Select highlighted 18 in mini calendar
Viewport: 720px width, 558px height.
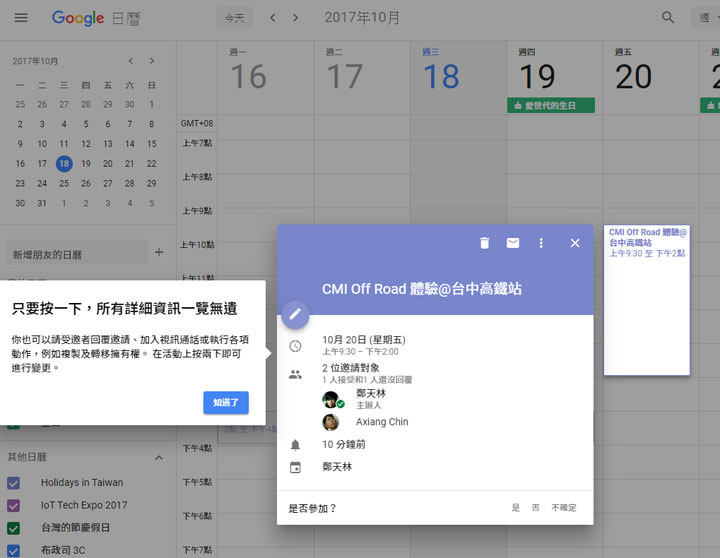pos(64,163)
